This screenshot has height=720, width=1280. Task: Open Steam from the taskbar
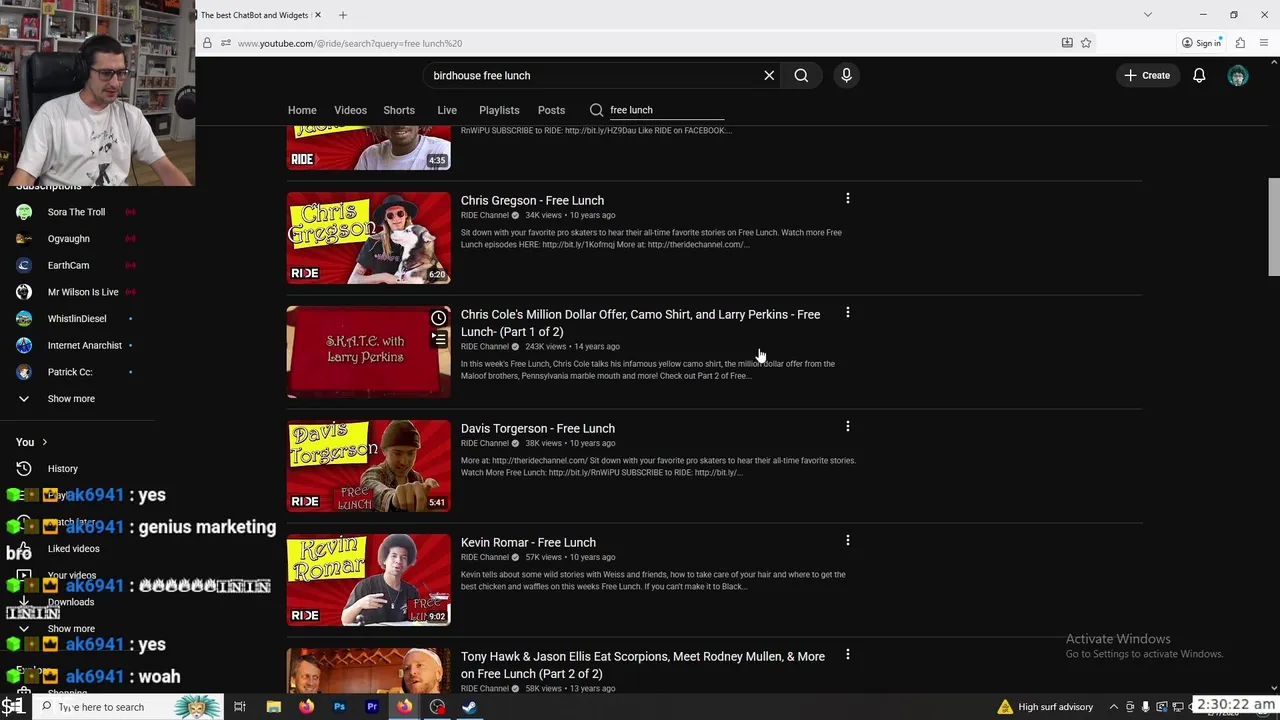(x=469, y=707)
